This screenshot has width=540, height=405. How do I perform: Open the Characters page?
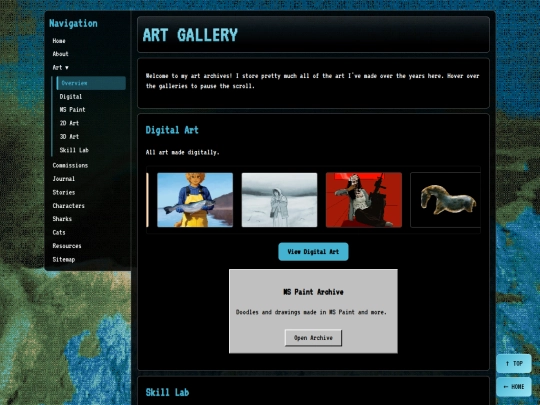69,206
